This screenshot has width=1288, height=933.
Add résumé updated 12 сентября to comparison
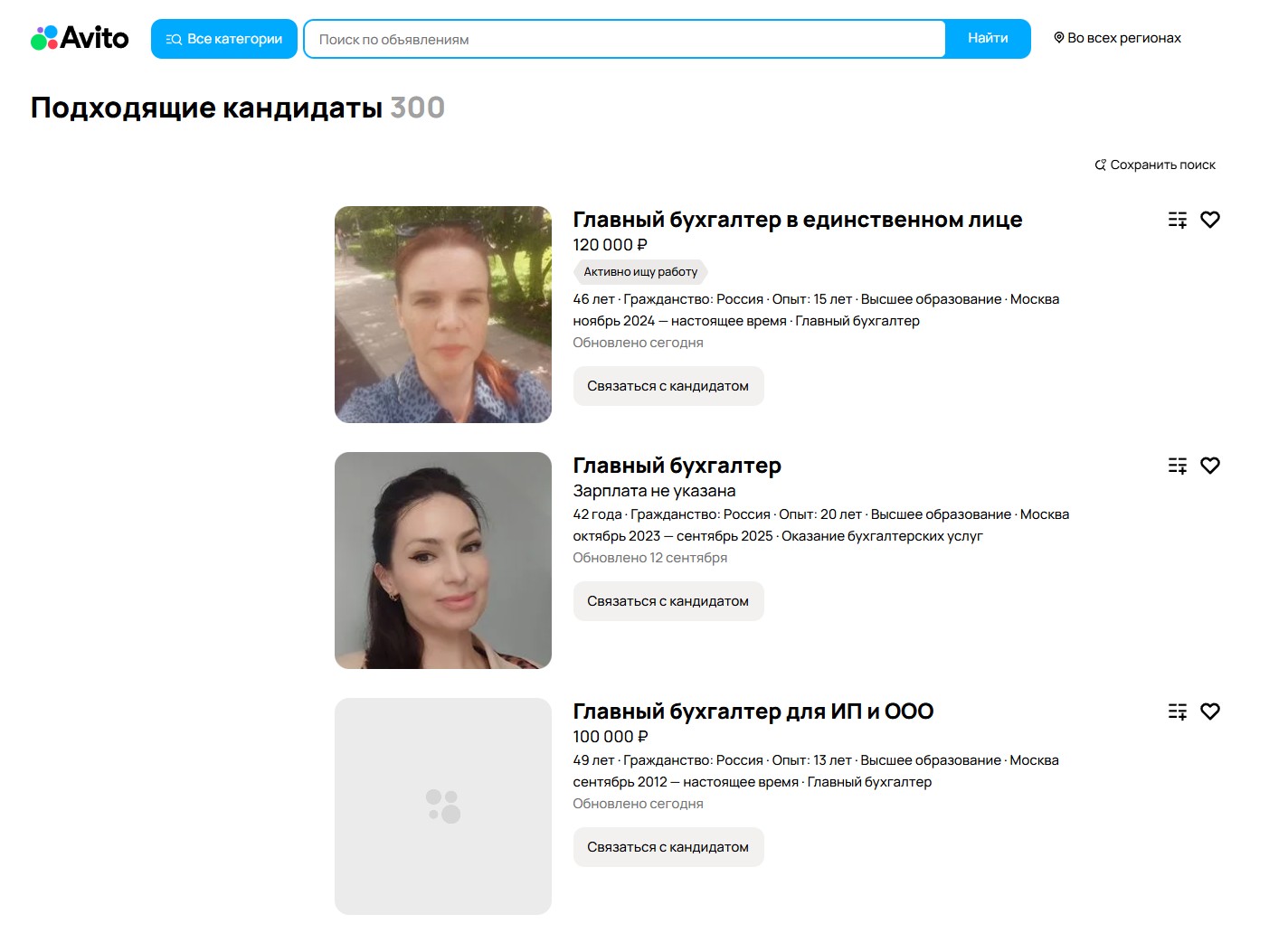(x=1177, y=466)
